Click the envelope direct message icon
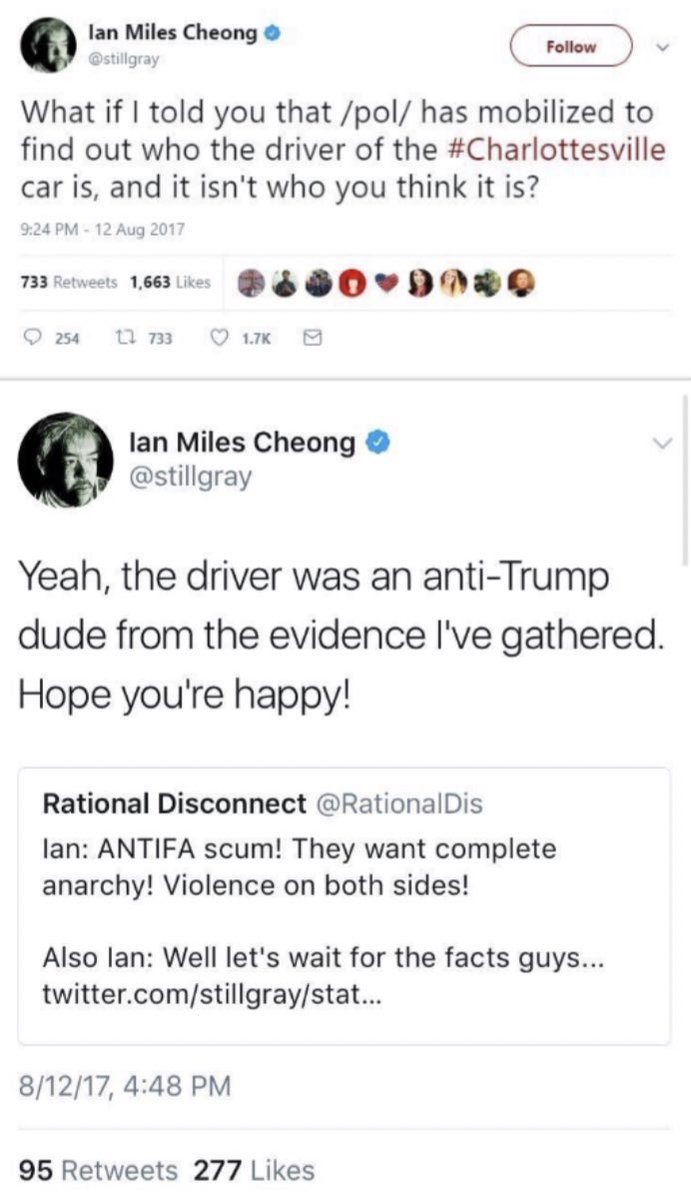This screenshot has height=1200, width=691. tap(310, 339)
